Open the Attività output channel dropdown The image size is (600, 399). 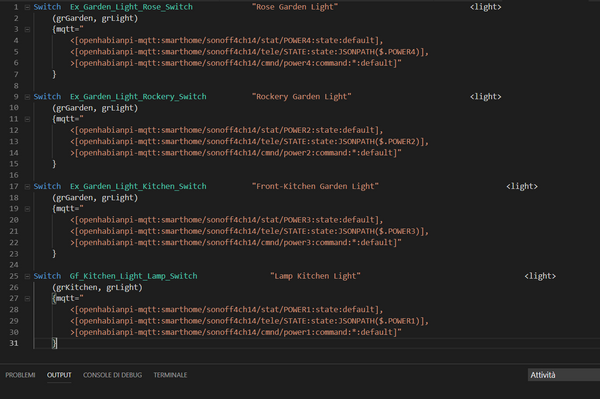(x=564, y=375)
